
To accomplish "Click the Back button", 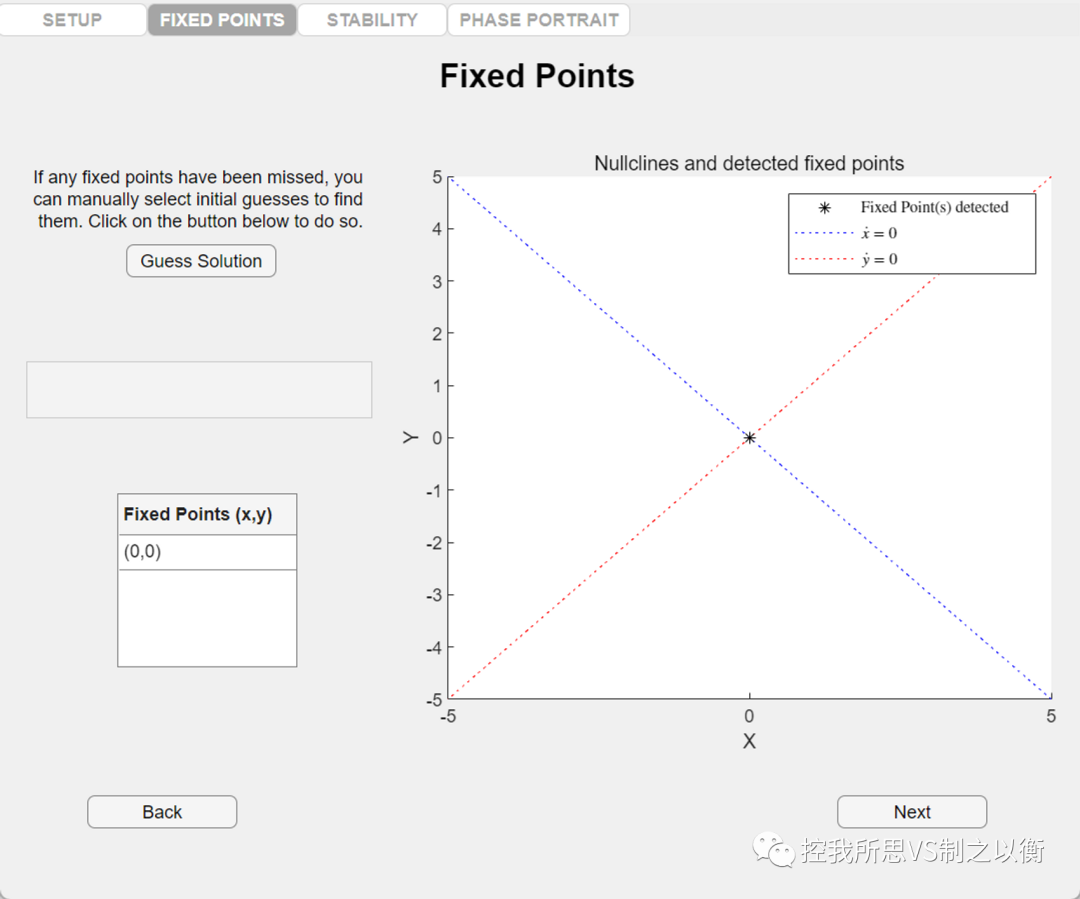I will (x=162, y=812).
